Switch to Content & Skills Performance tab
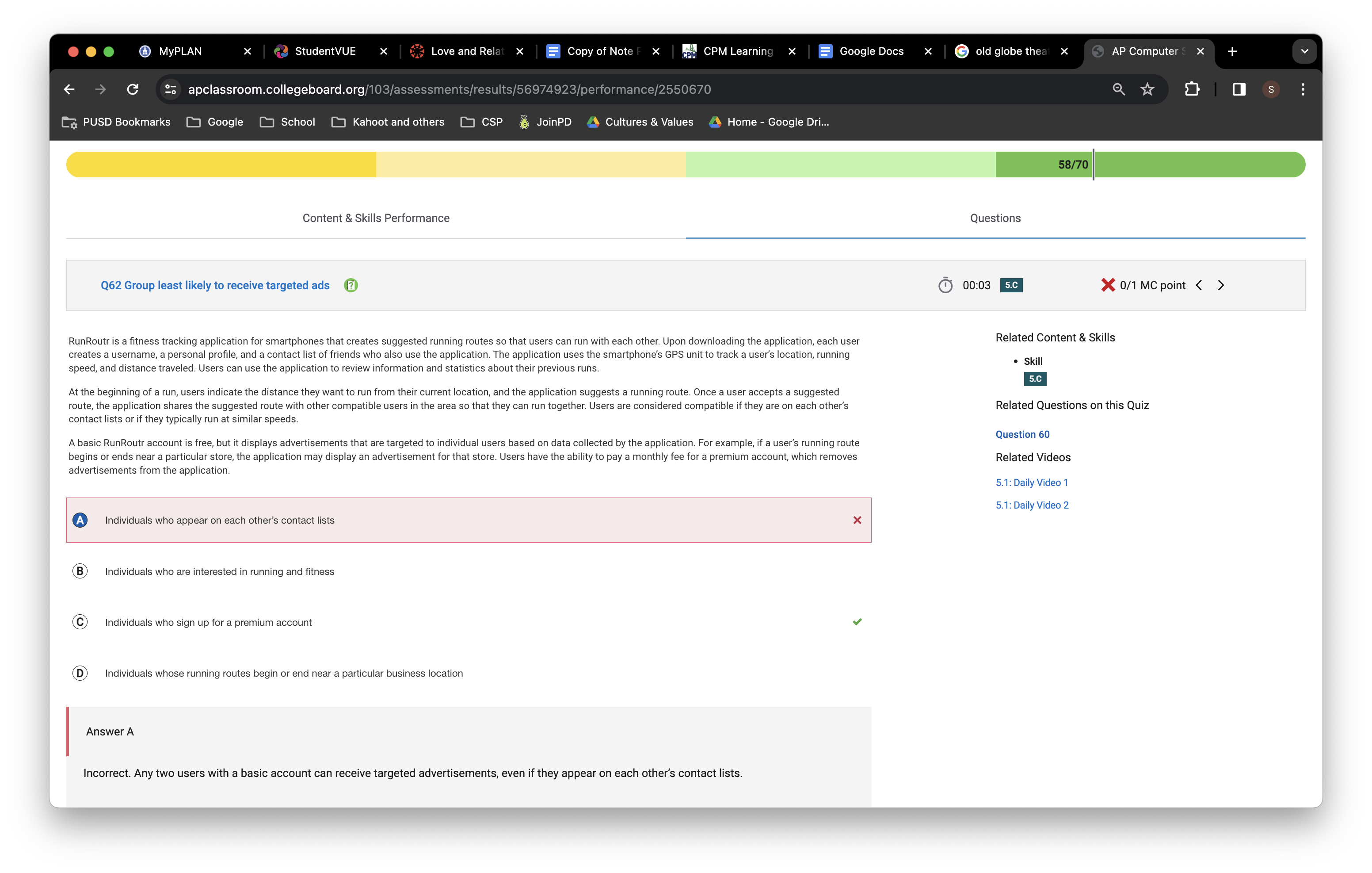Screen dimensions: 1372x873 coord(376,218)
